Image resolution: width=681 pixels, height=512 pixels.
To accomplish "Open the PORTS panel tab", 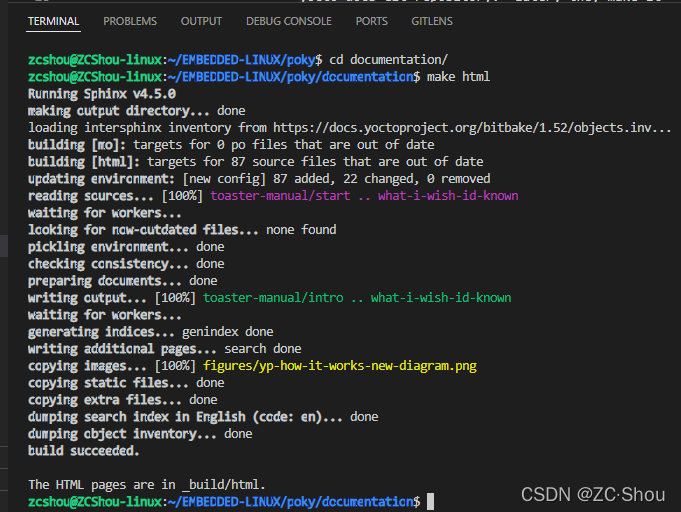I will 371,21.
